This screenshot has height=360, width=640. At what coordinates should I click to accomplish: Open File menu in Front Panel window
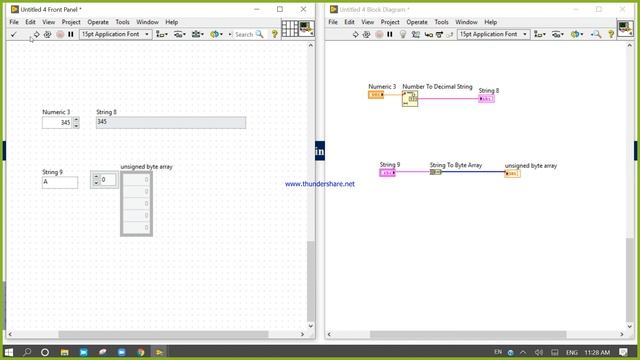(x=14, y=22)
